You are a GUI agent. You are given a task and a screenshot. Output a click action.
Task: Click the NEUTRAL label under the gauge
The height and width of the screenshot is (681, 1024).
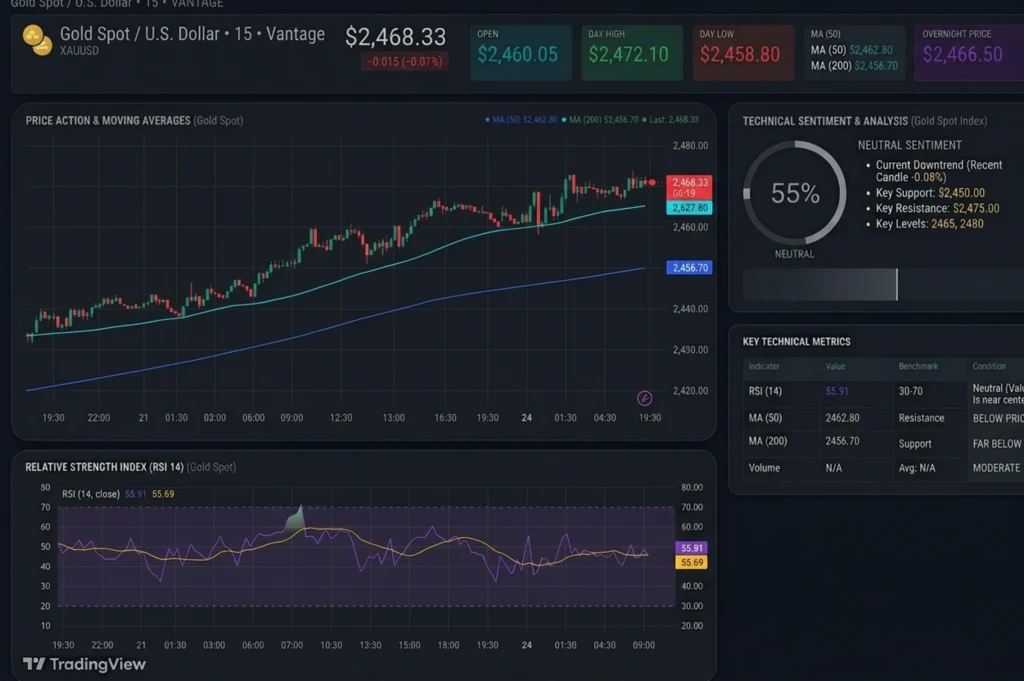click(x=794, y=254)
